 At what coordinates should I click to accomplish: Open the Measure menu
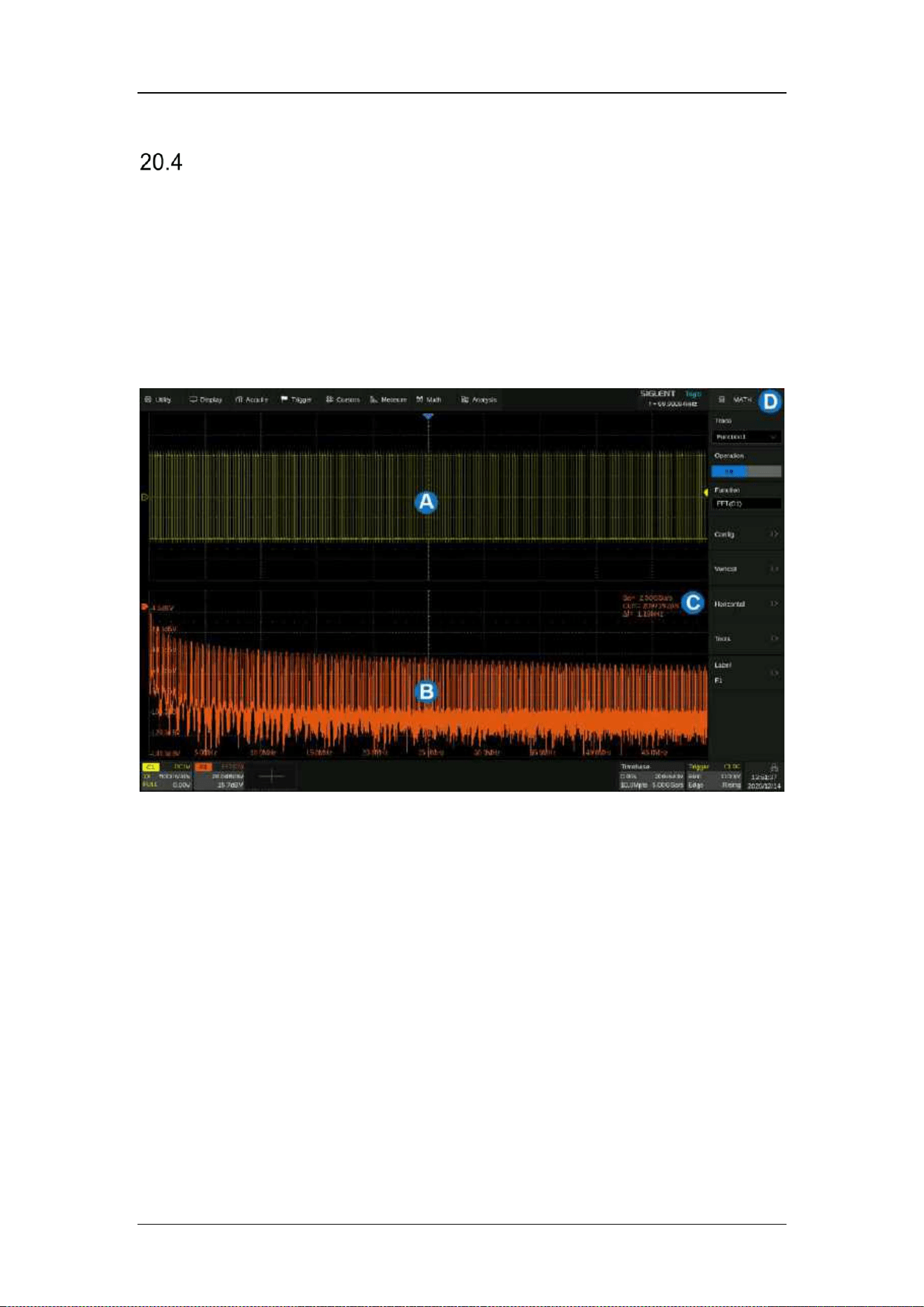click(x=388, y=399)
